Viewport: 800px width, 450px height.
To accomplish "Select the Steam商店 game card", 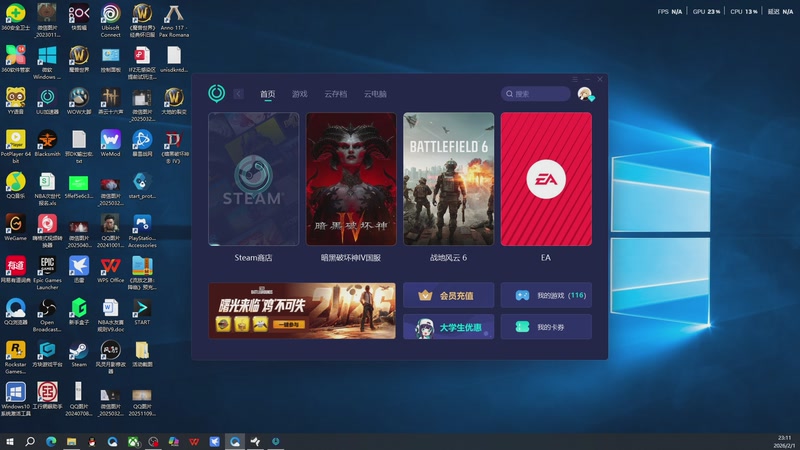I will tap(254, 179).
